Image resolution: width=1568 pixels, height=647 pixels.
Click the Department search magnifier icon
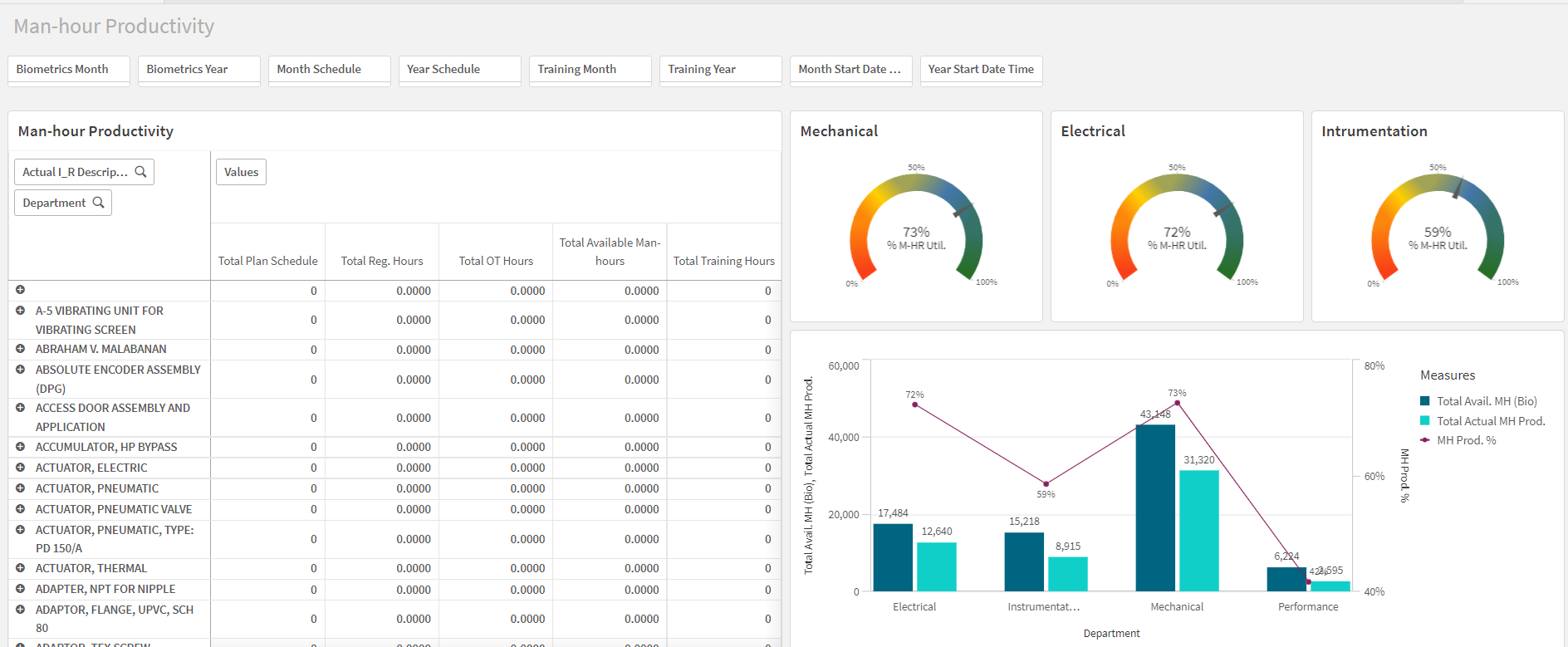click(98, 203)
